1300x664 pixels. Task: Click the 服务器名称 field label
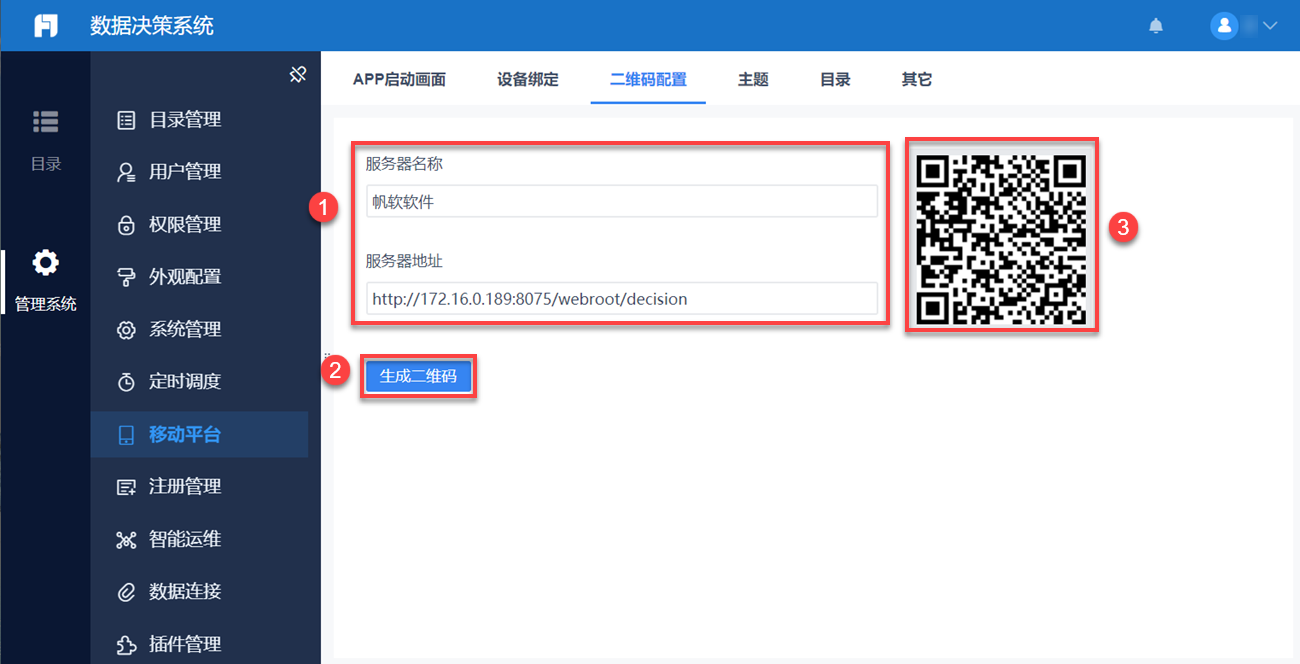click(x=404, y=163)
